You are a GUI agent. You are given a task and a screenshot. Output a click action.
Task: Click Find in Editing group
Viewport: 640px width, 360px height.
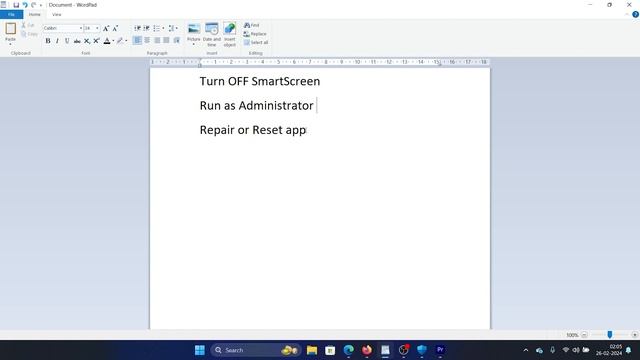[251, 25]
